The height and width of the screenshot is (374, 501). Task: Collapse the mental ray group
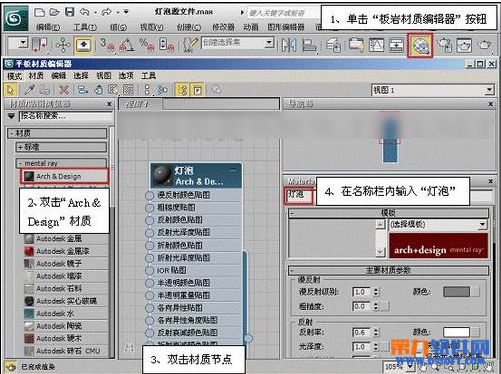click(61, 163)
